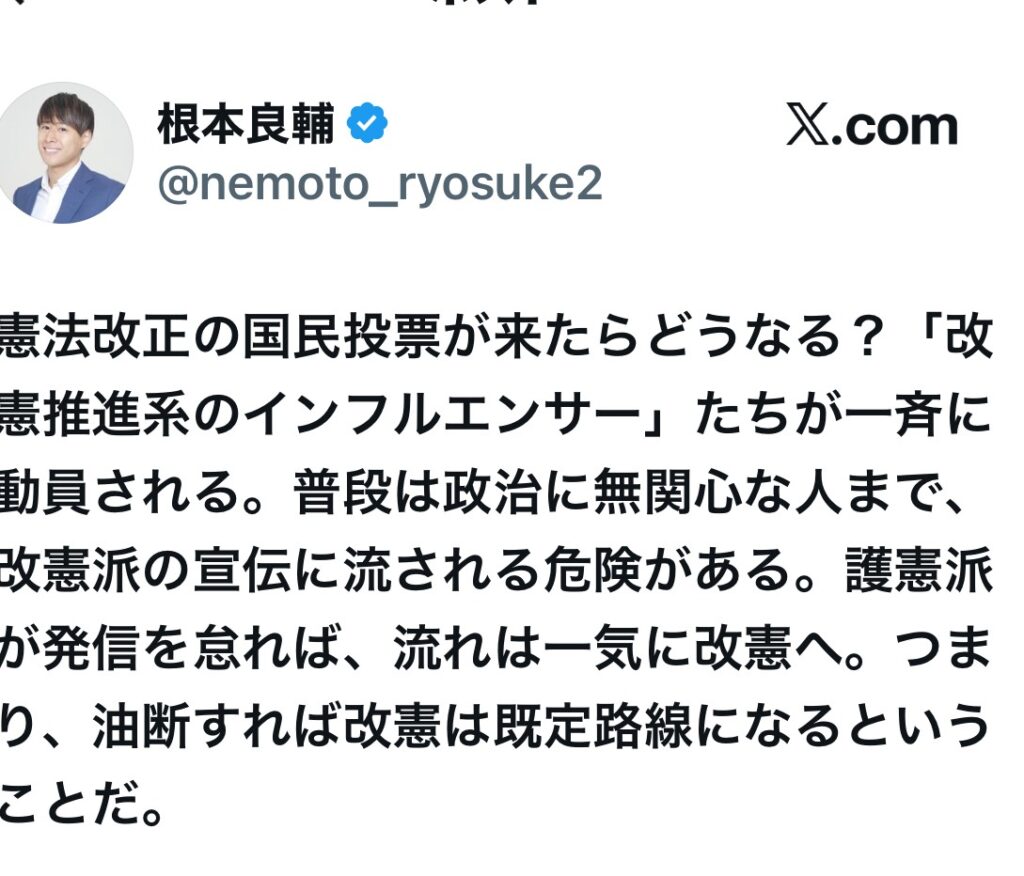
Task: Open 根本良輔's profile photo
Action: point(65,152)
